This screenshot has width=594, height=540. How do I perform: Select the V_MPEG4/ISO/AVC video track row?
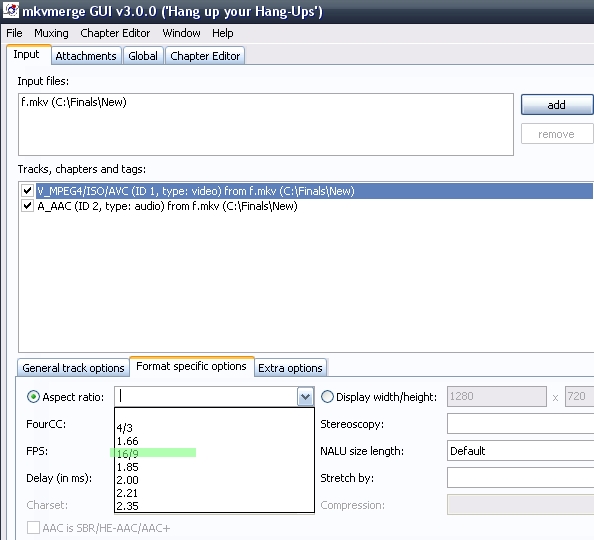pyautogui.click(x=314, y=191)
